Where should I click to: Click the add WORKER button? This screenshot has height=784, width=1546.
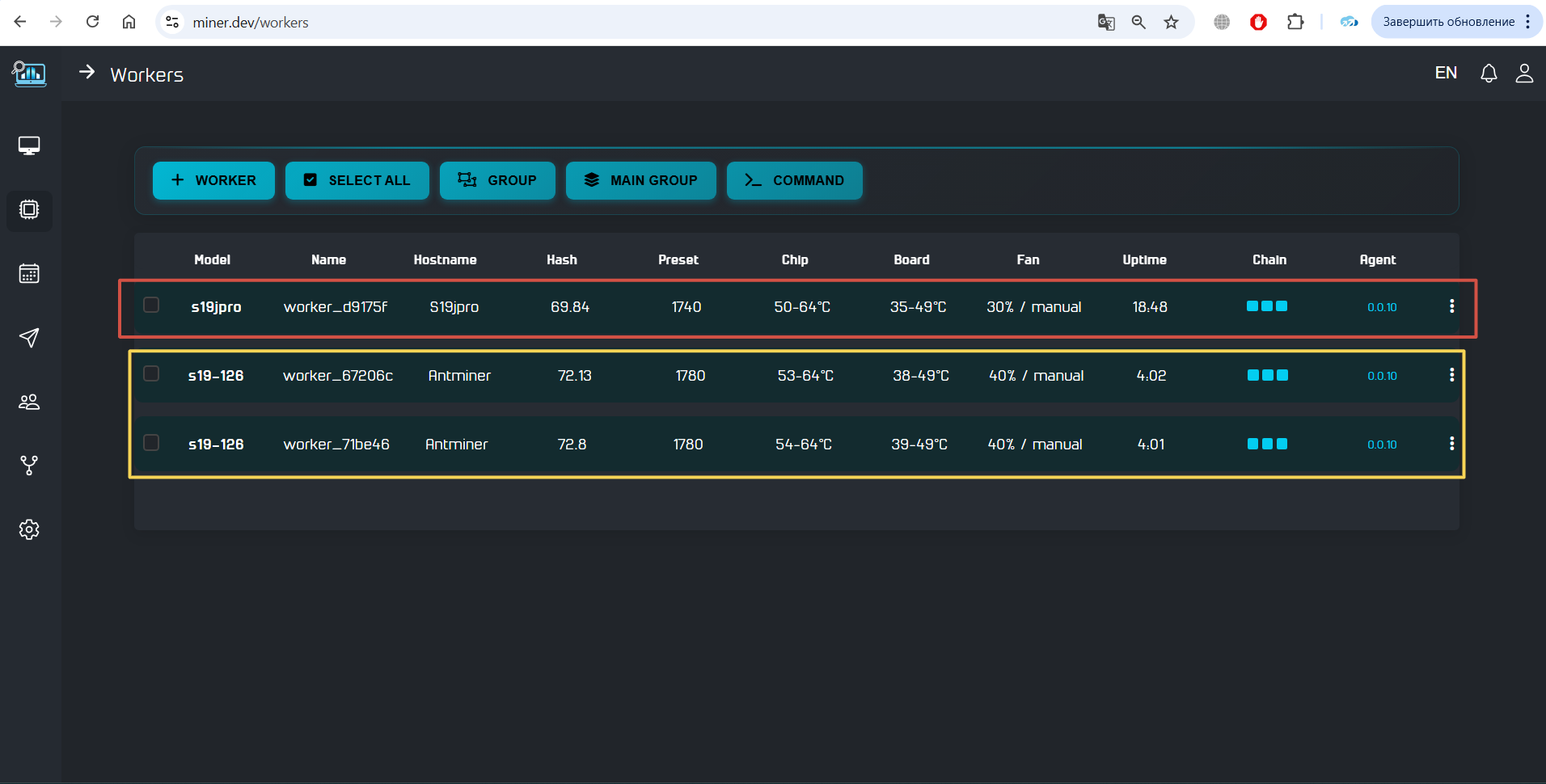click(213, 180)
